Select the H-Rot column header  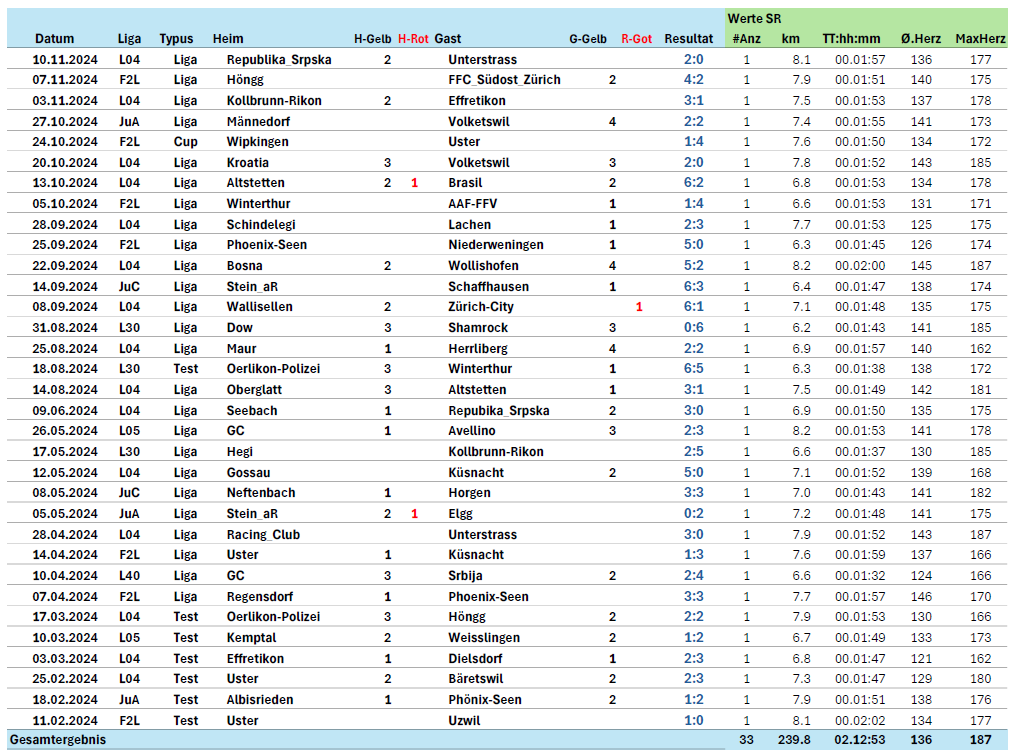pos(413,39)
